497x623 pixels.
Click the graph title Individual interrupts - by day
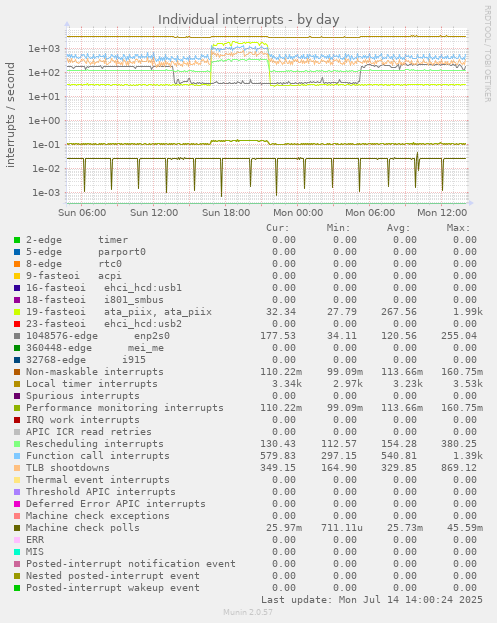pos(249,19)
